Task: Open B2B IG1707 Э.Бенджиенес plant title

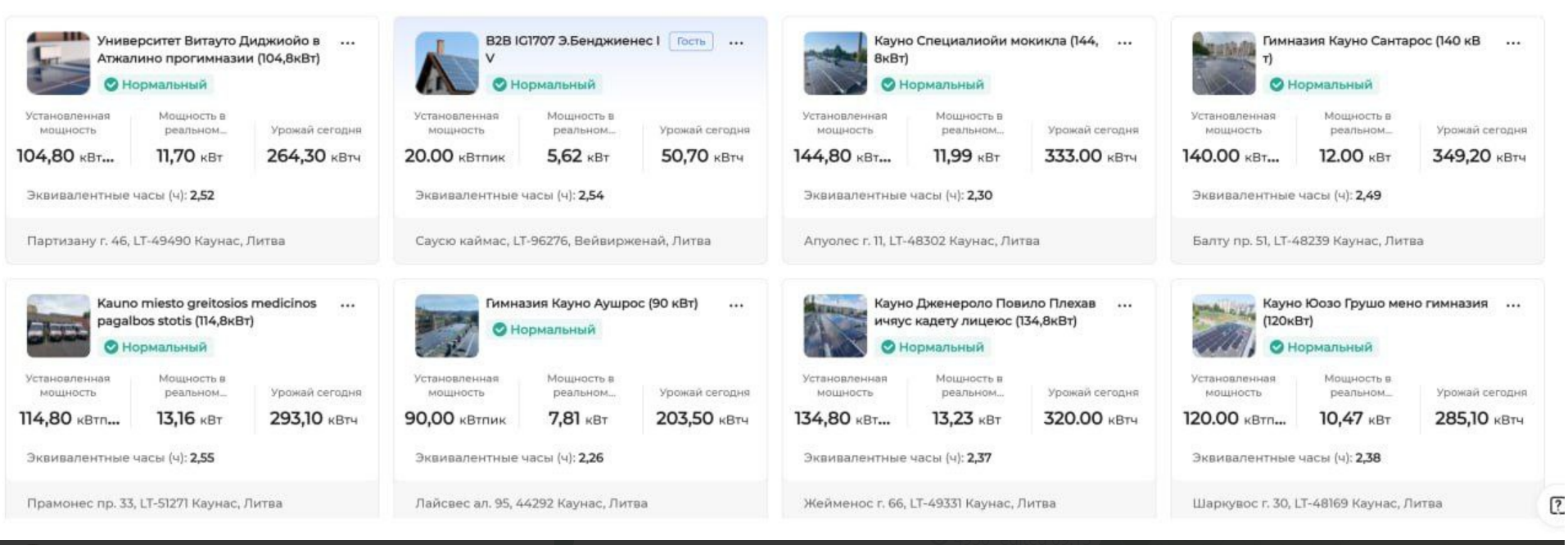Action: pyautogui.click(x=572, y=49)
